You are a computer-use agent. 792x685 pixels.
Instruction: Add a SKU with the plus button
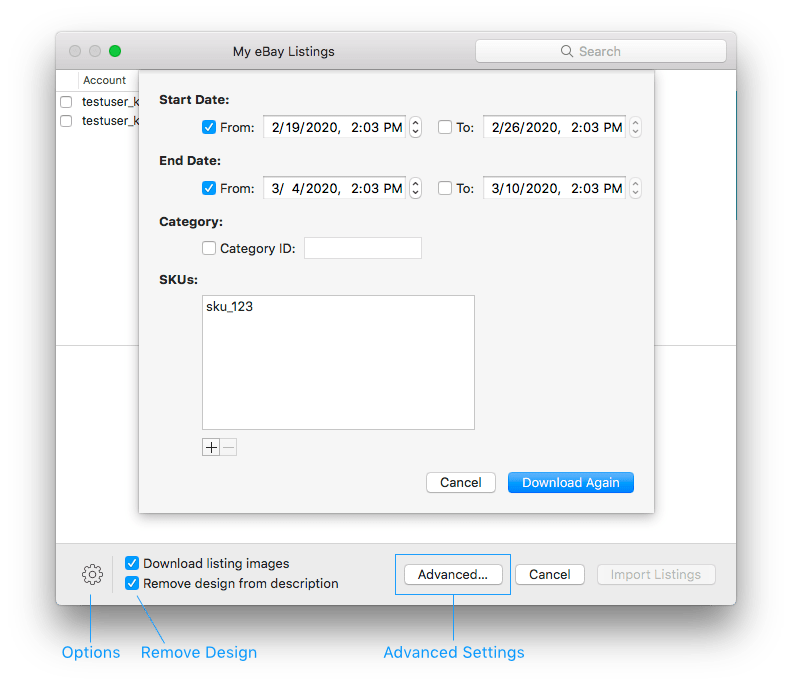coord(211,447)
